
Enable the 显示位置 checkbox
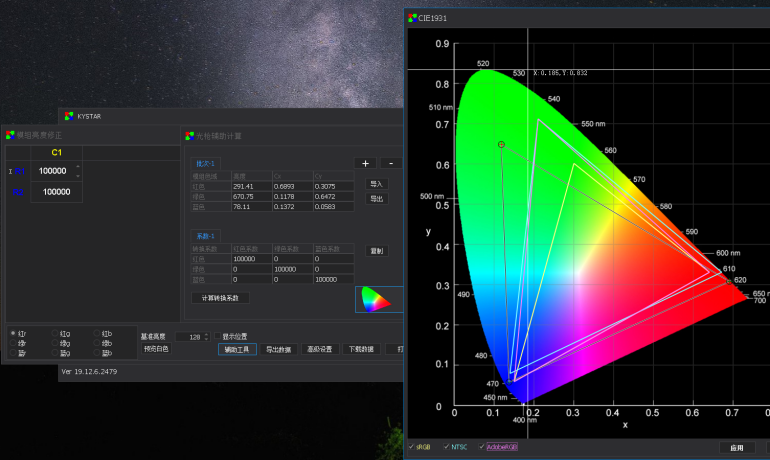tap(217, 336)
